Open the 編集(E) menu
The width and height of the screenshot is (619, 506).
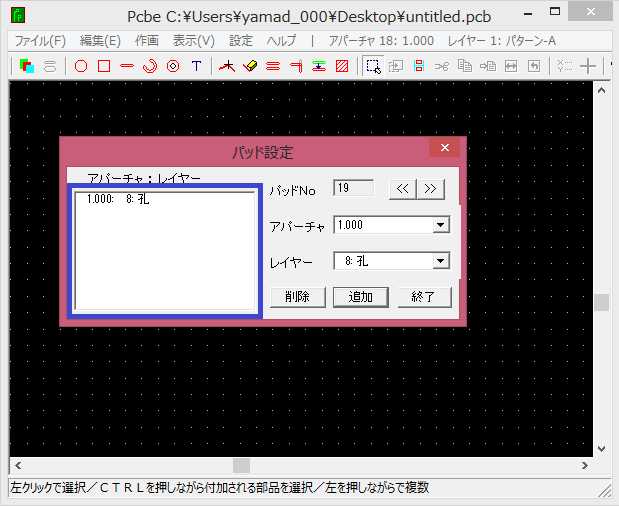coord(100,41)
